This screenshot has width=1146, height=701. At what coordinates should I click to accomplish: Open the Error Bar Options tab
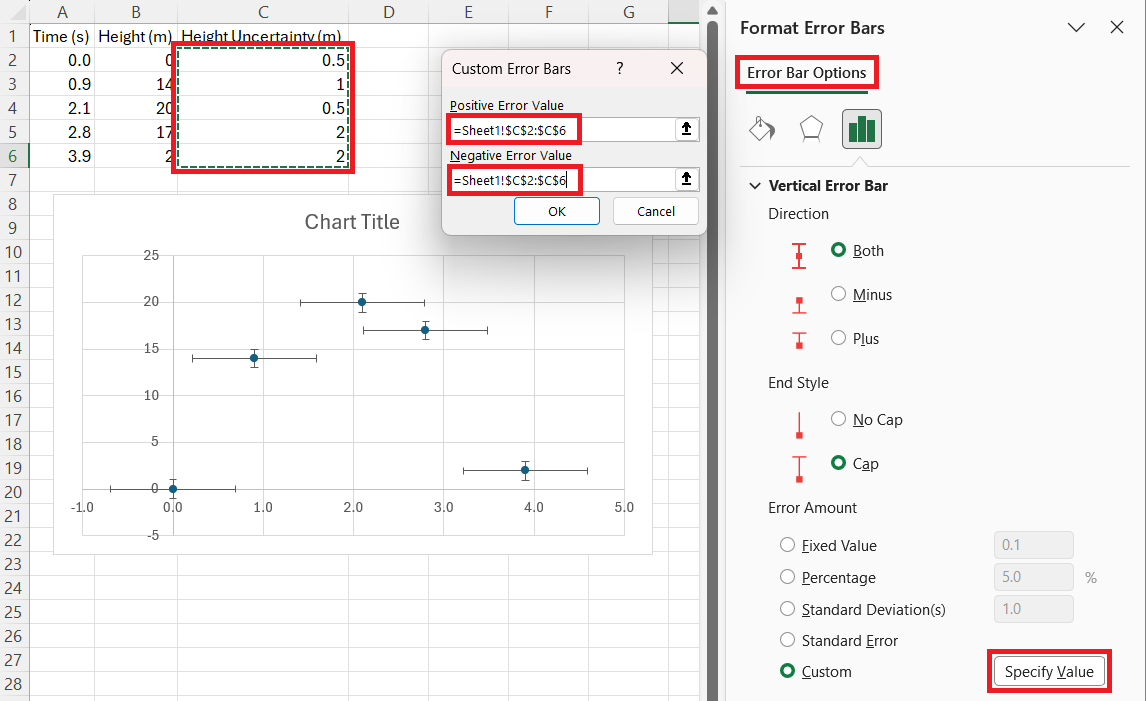[x=806, y=73]
